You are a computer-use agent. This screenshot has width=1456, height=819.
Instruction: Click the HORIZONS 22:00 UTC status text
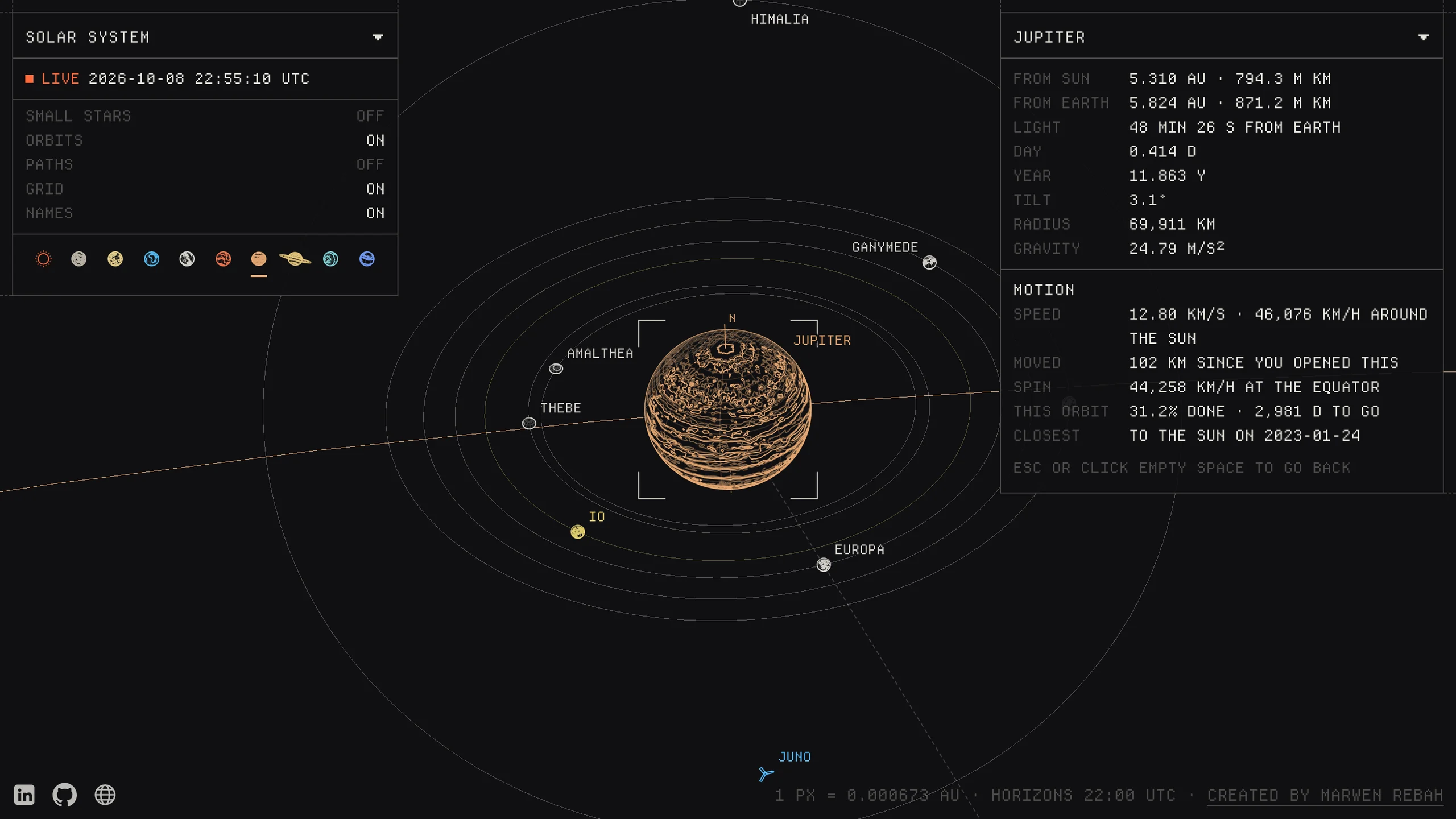pyautogui.click(x=1083, y=795)
